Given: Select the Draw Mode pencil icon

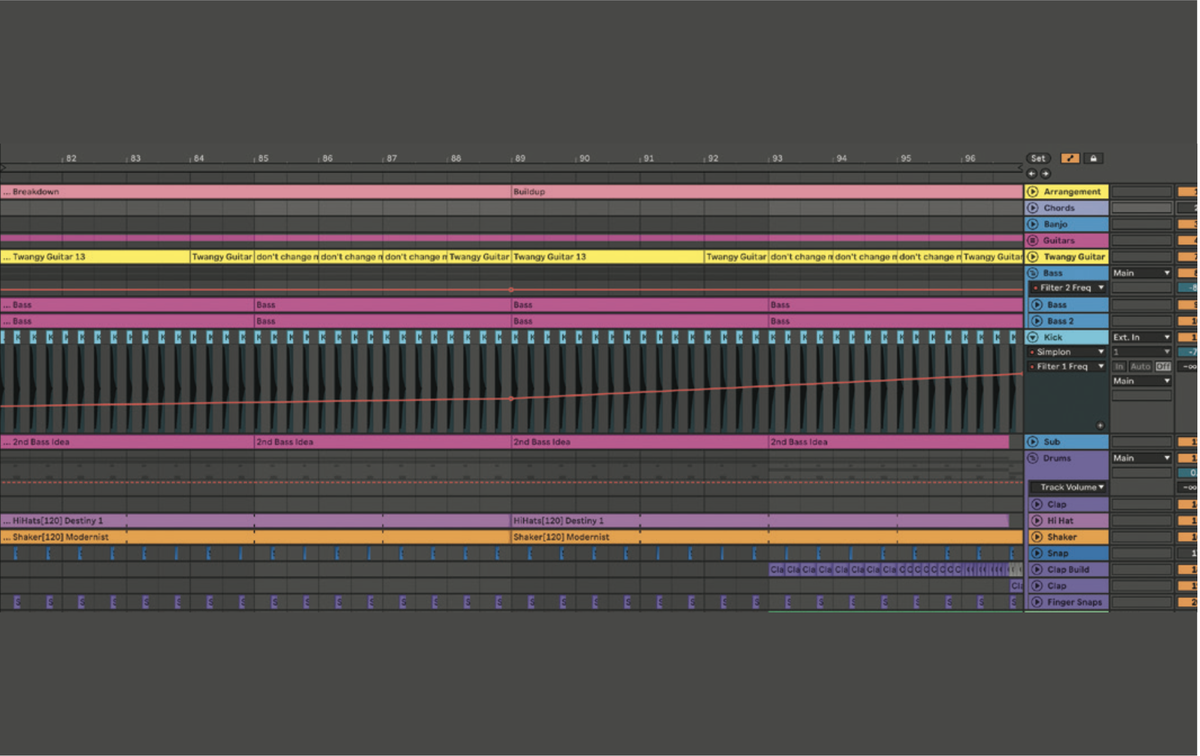Looking at the screenshot, I should click(x=1070, y=158).
